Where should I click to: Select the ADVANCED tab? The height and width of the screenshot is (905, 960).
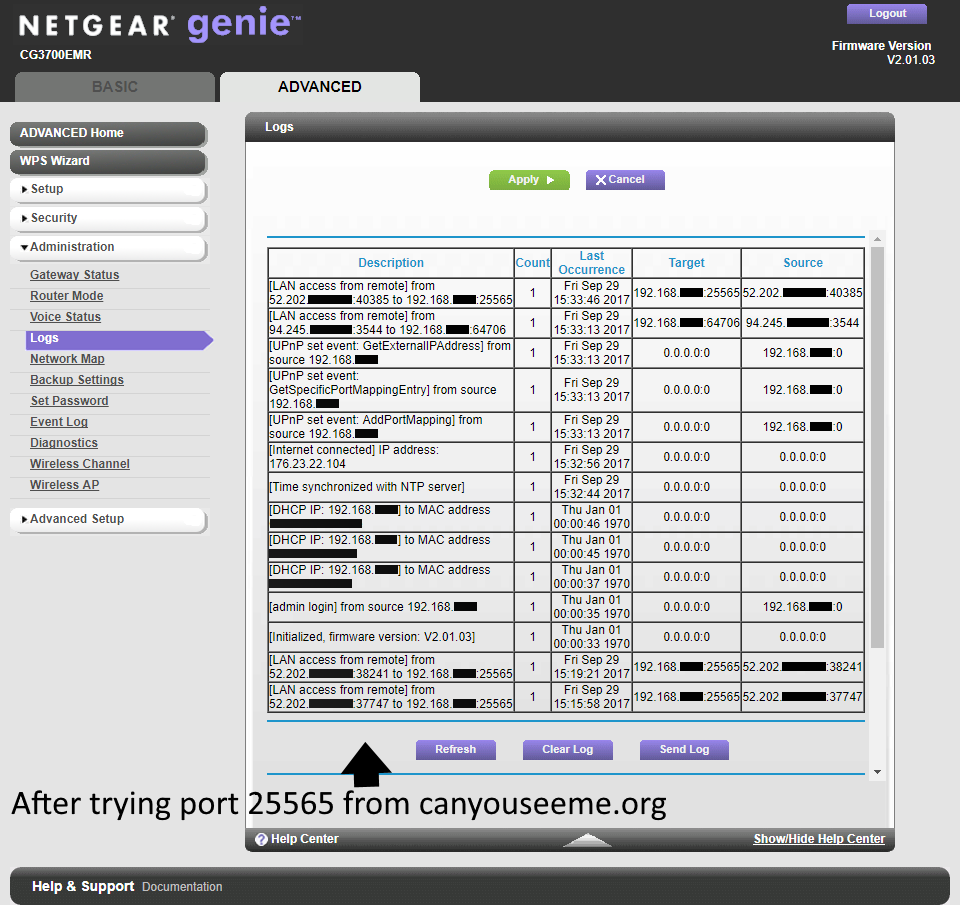(x=320, y=87)
